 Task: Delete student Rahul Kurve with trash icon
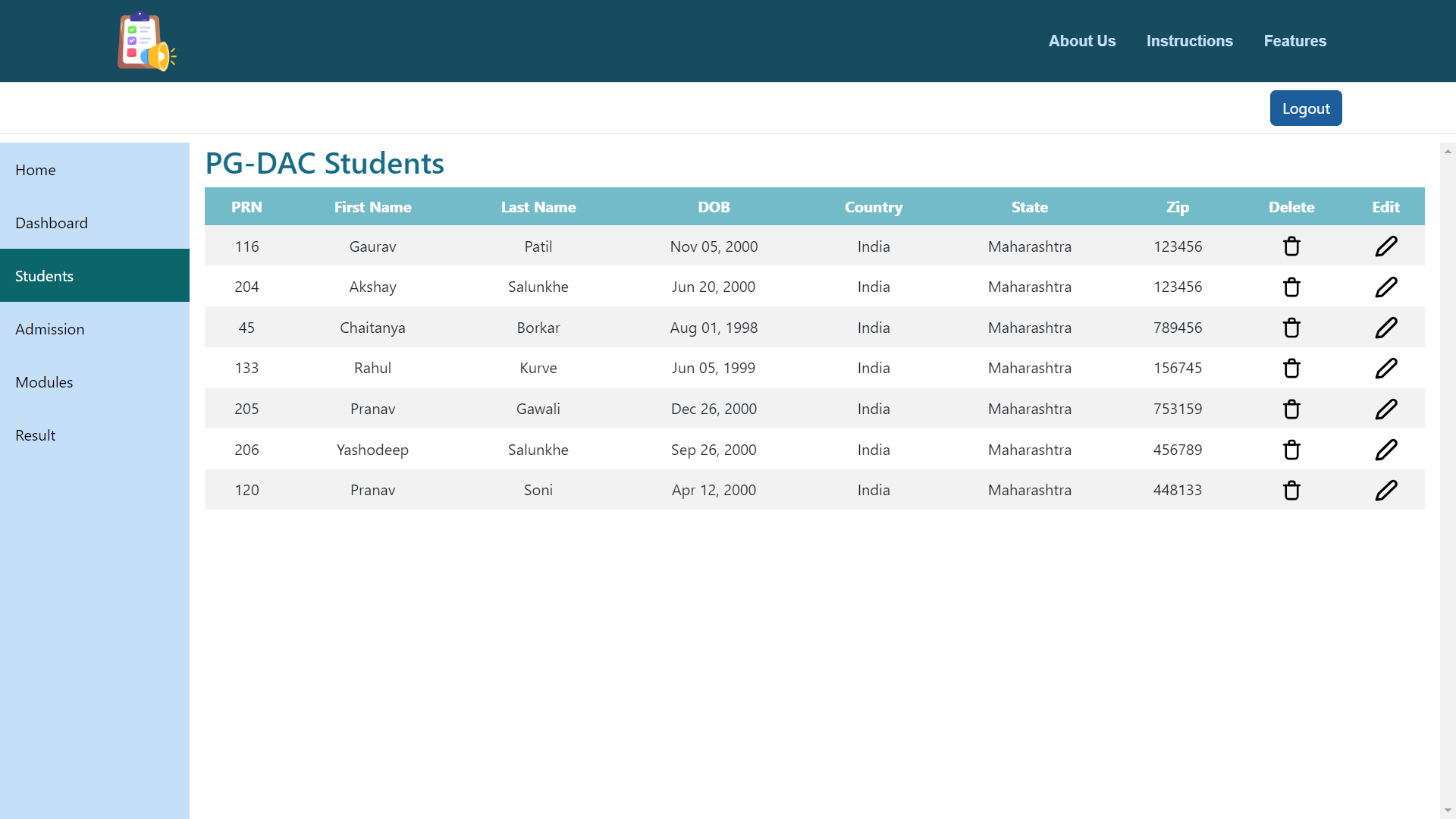1291,369
